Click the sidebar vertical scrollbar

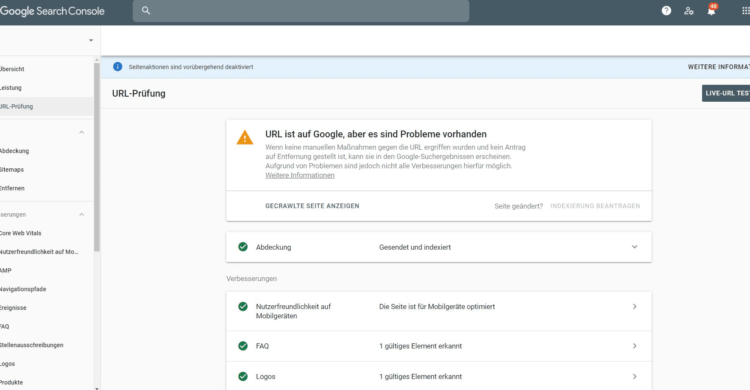pos(97,157)
